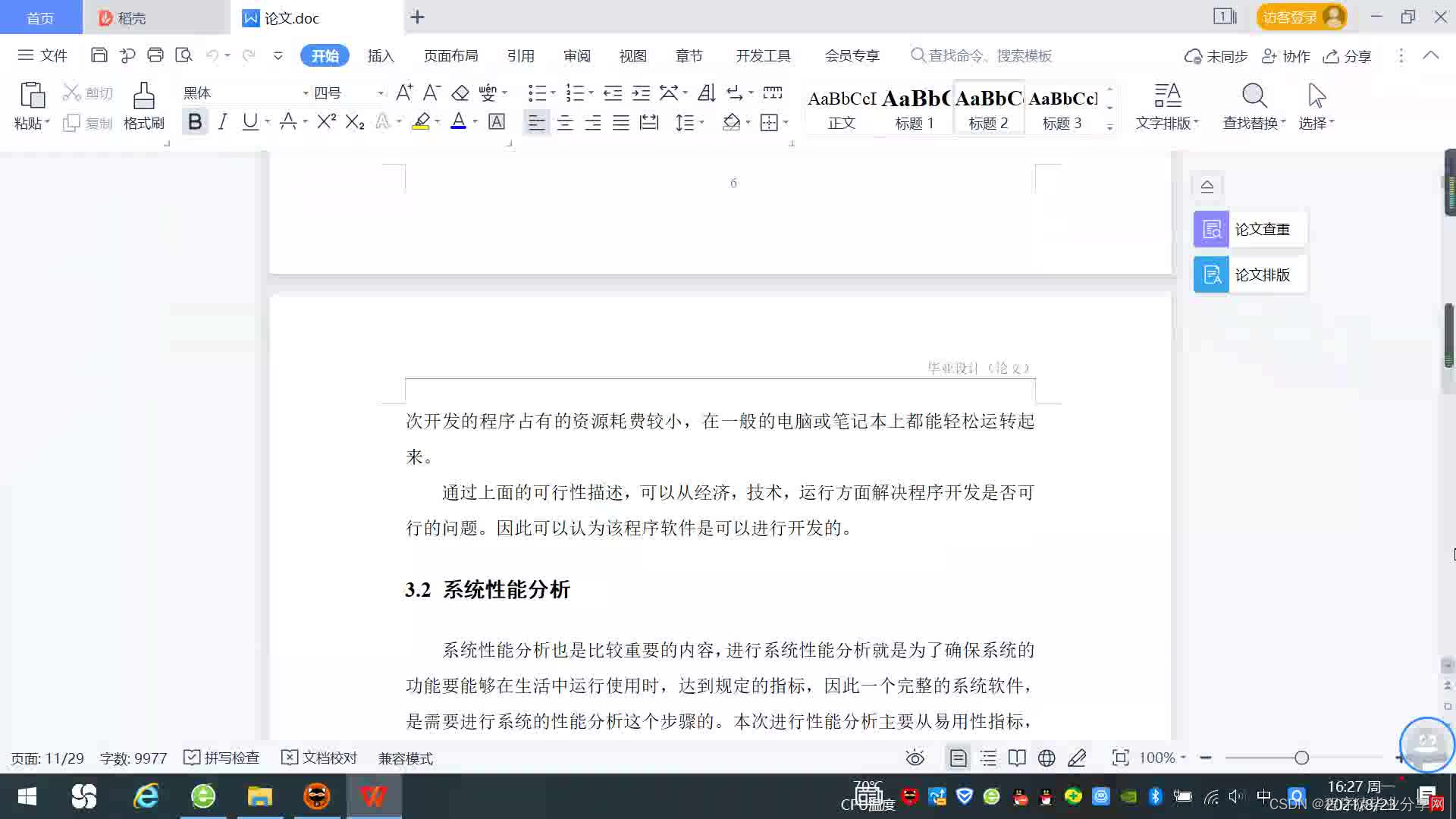Open the 页面布局 (Page Layout) tab
The width and height of the screenshot is (1456, 819).
(x=450, y=55)
